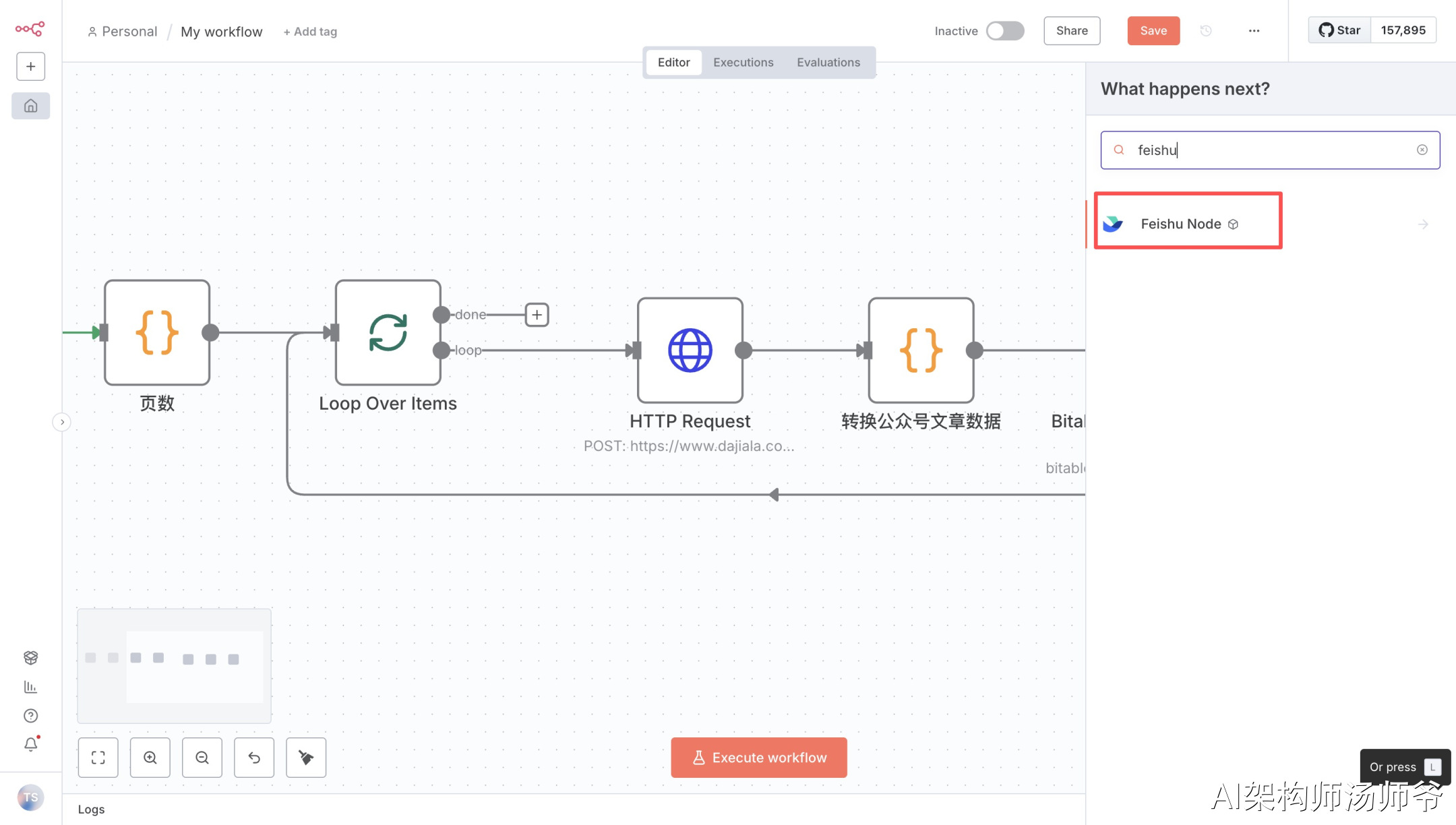Open the help question mark icon
1456x825 pixels.
pos(30,716)
